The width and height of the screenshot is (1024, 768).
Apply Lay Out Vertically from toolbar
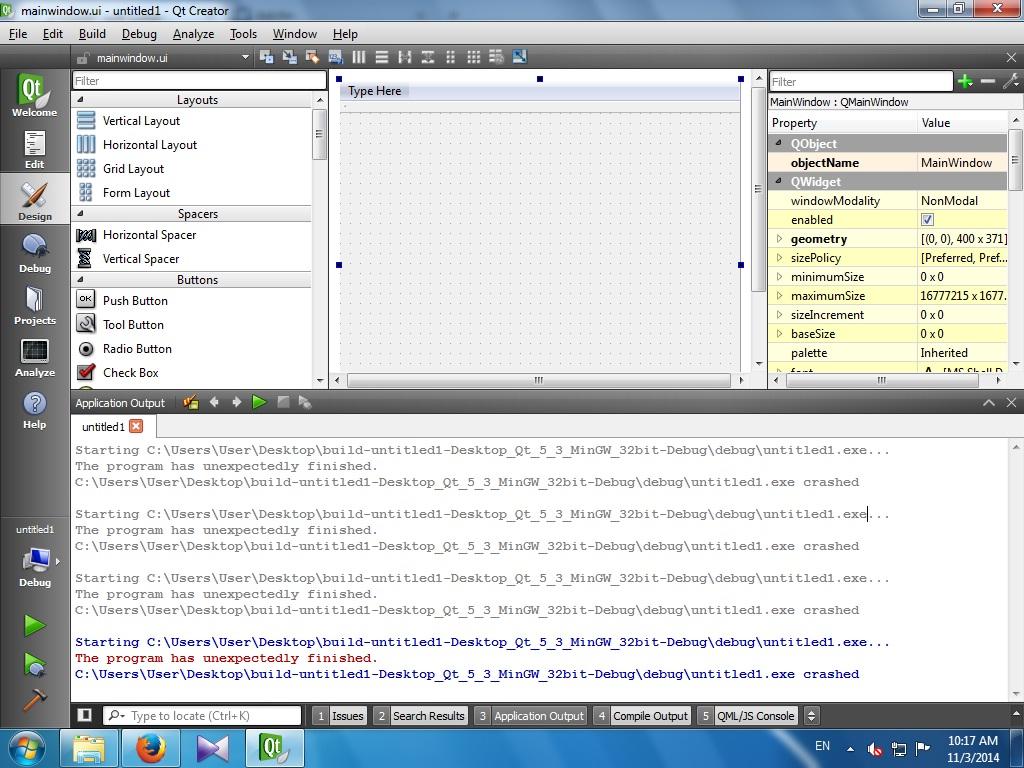tap(381, 57)
